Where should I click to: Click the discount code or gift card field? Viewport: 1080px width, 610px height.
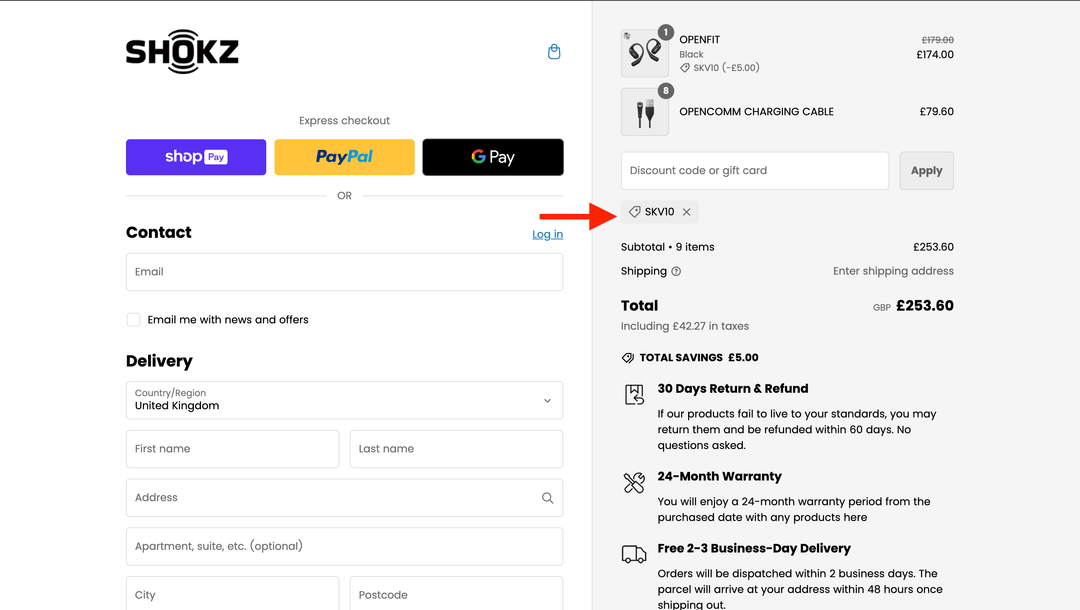754,171
